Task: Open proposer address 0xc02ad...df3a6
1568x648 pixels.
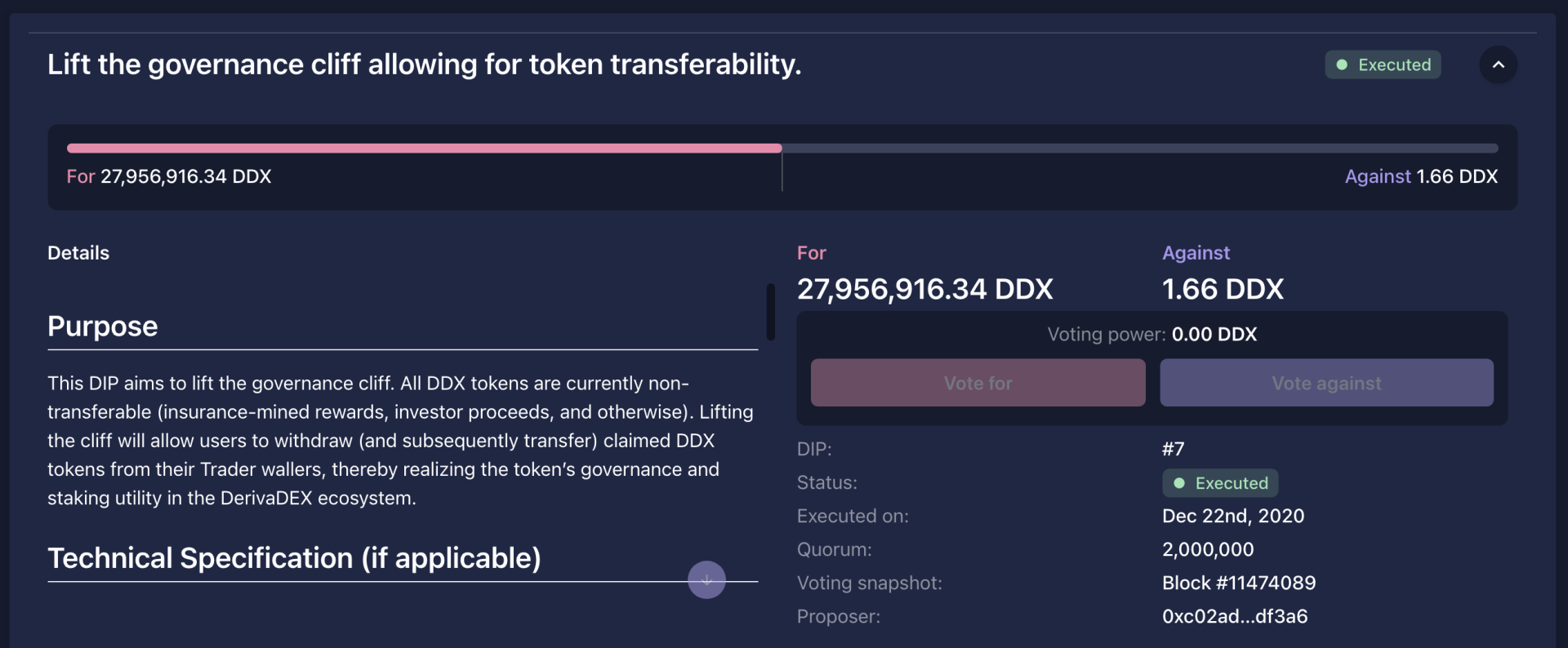Action: (1234, 616)
